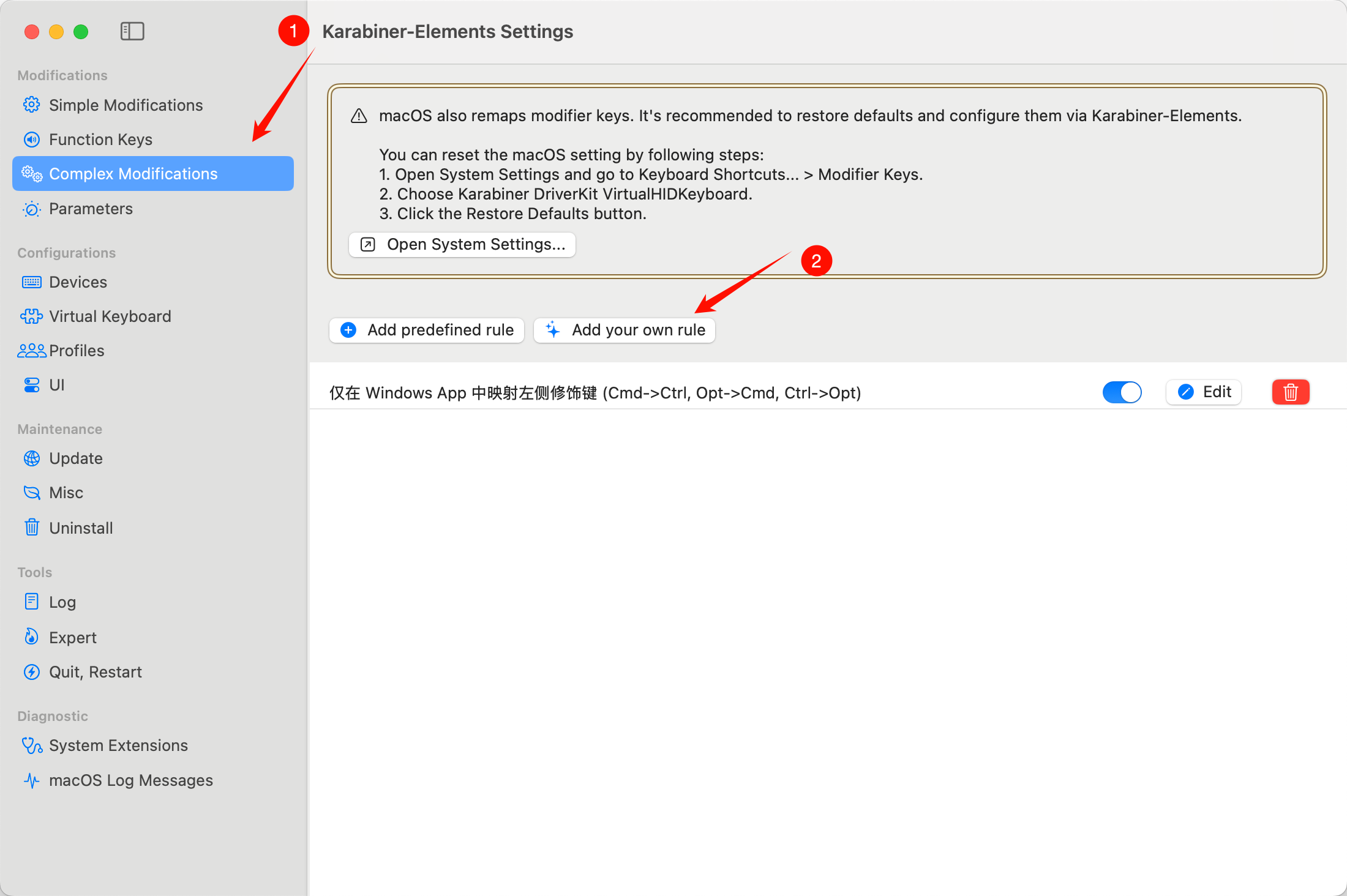Go to Quit, Restart page
This screenshot has width=1347, height=896.
click(96, 672)
